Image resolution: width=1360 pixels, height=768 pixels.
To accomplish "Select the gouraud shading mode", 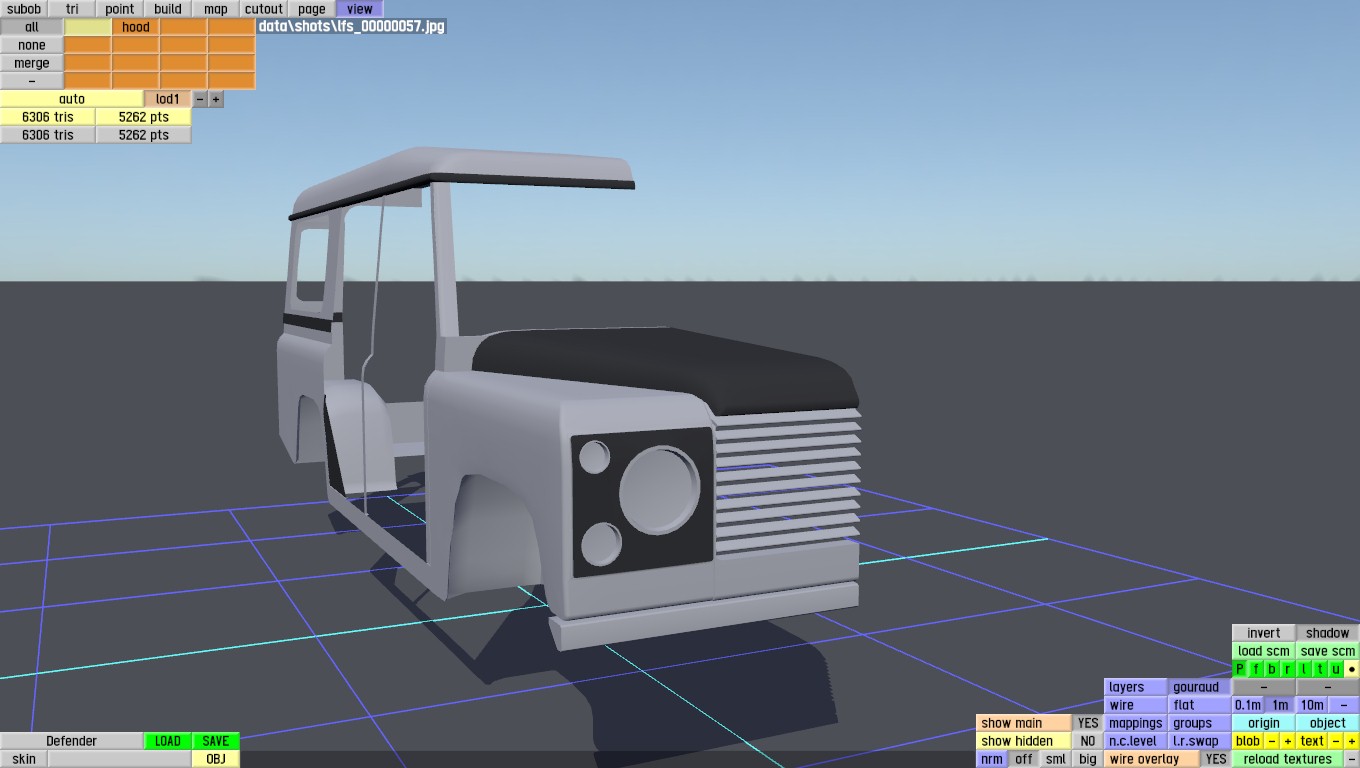I will pyautogui.click(x=1200, y=687).
